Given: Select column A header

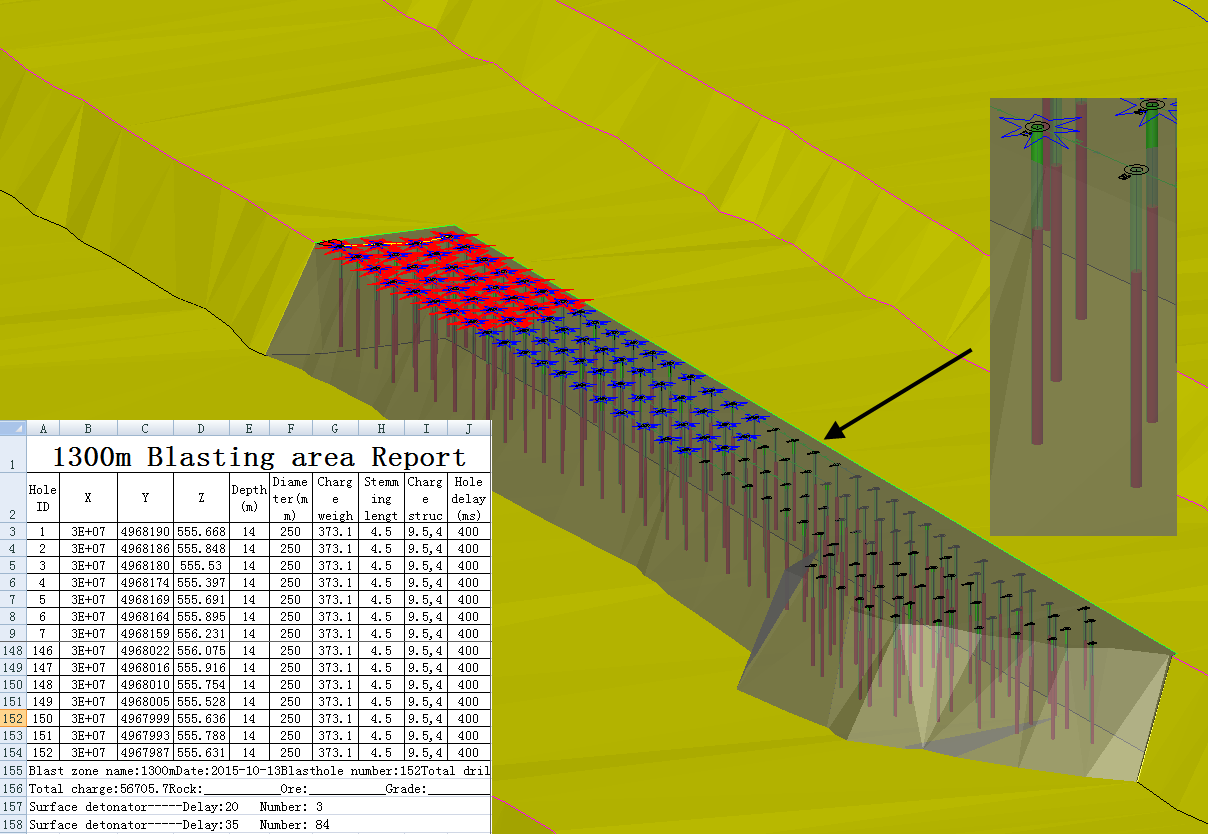Looking at the screenshot, I should (x=43, y=428).
